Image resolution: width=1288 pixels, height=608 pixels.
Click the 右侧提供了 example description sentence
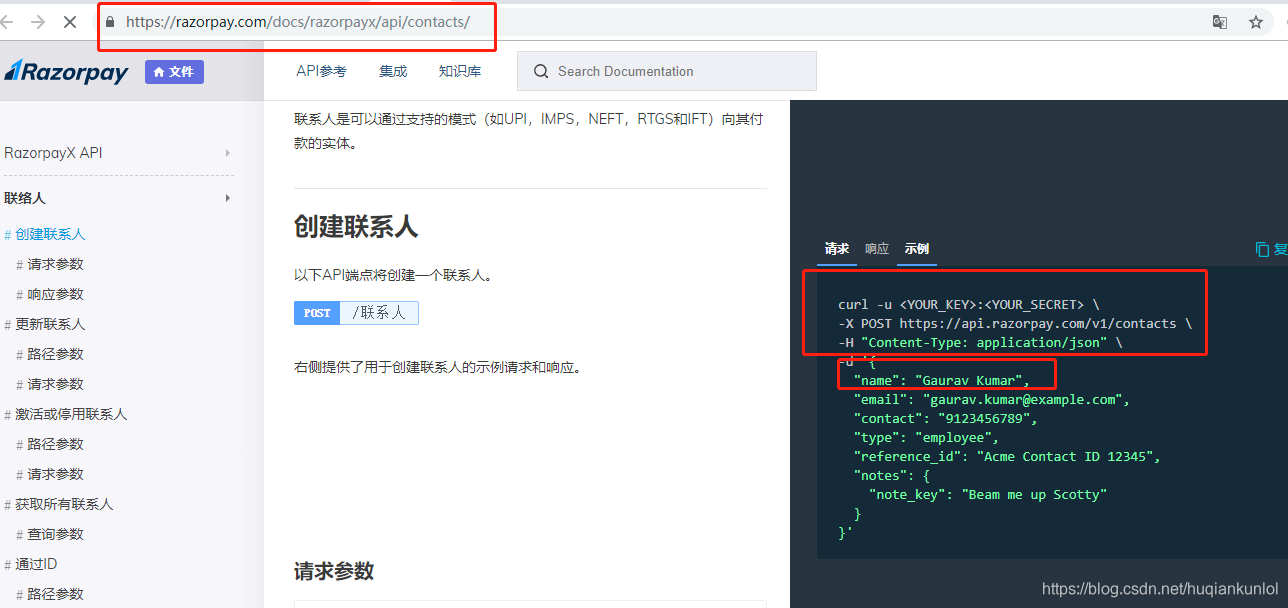[x=438, y=367]
